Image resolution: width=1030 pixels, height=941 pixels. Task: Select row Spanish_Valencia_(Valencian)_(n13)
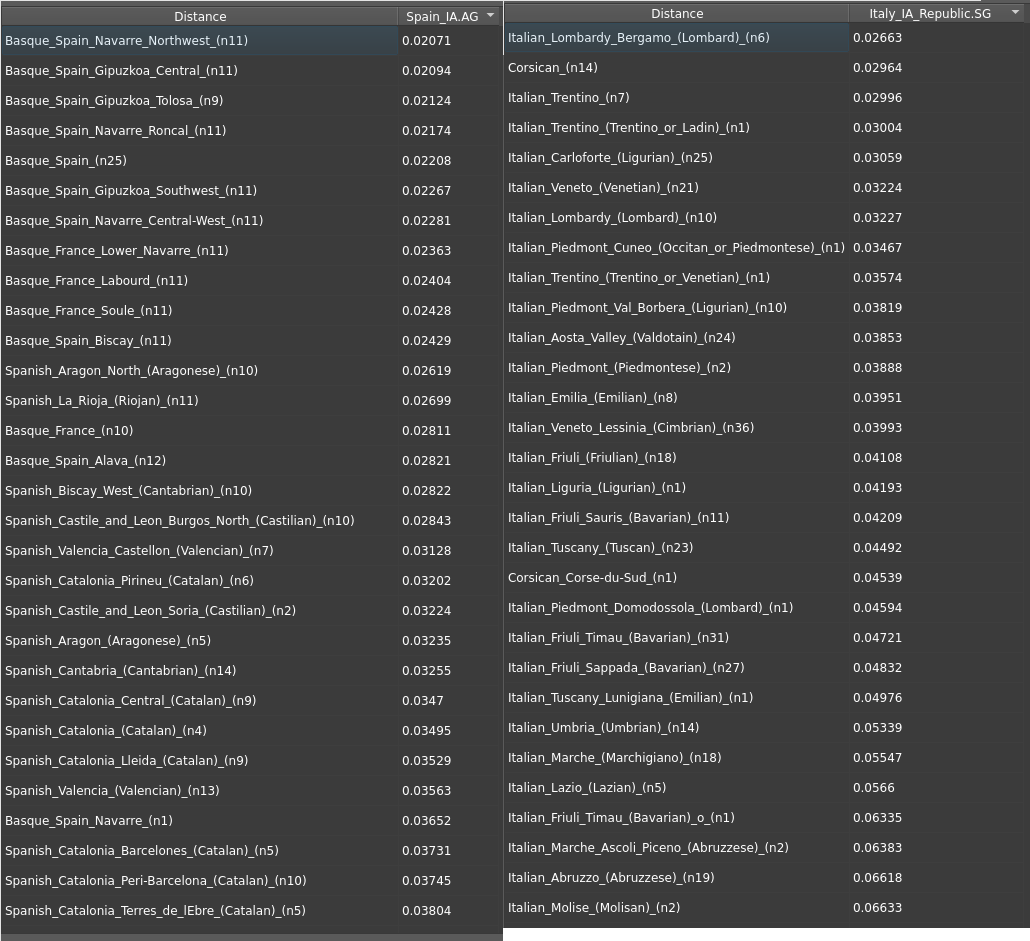pyautogui.click(x=252, y=791)
